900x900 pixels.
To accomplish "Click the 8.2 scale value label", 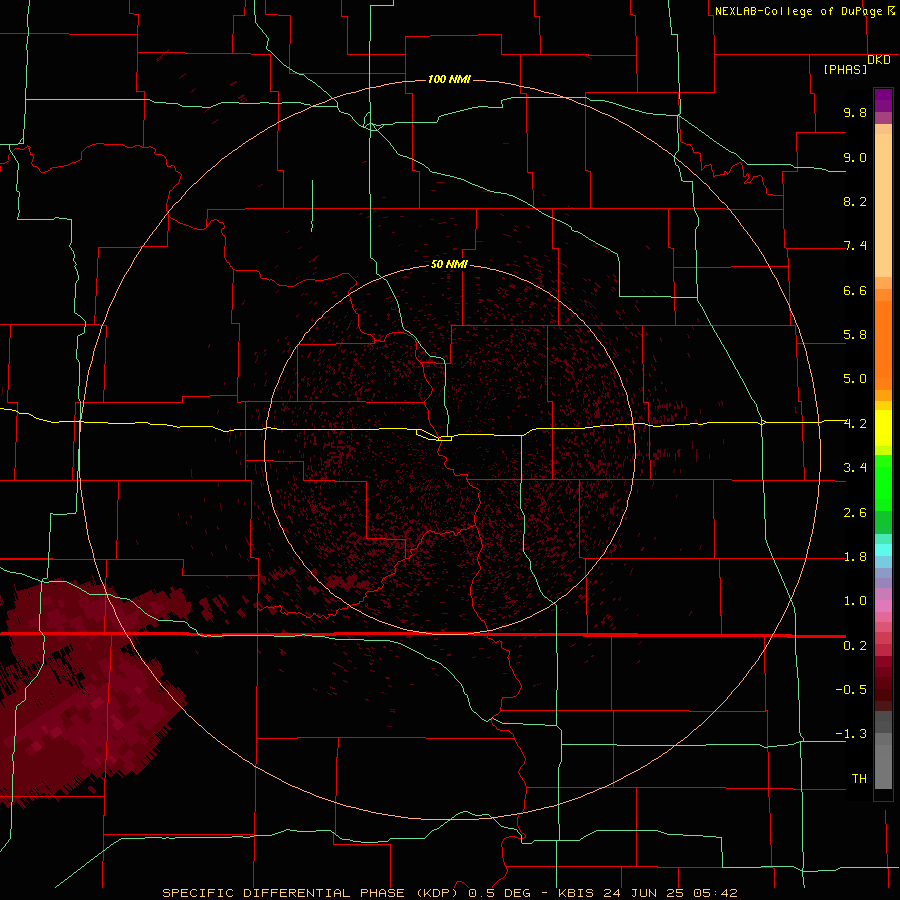I will pos(855,201).
